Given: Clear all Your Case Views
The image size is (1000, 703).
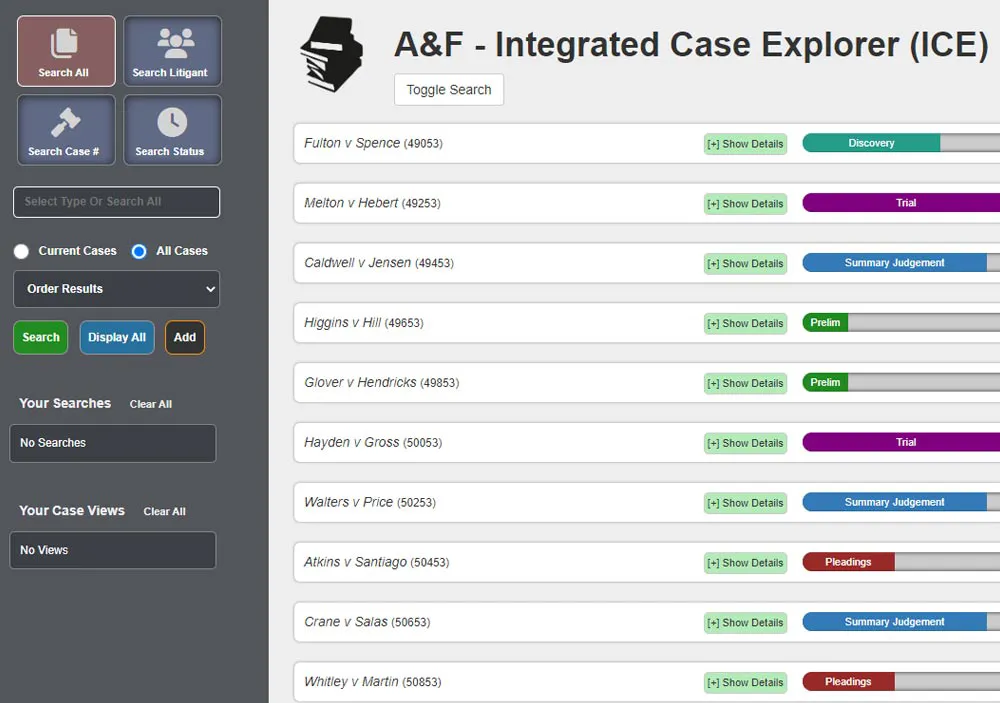Looking at the screenshot, I should click(x=164, y=511).
